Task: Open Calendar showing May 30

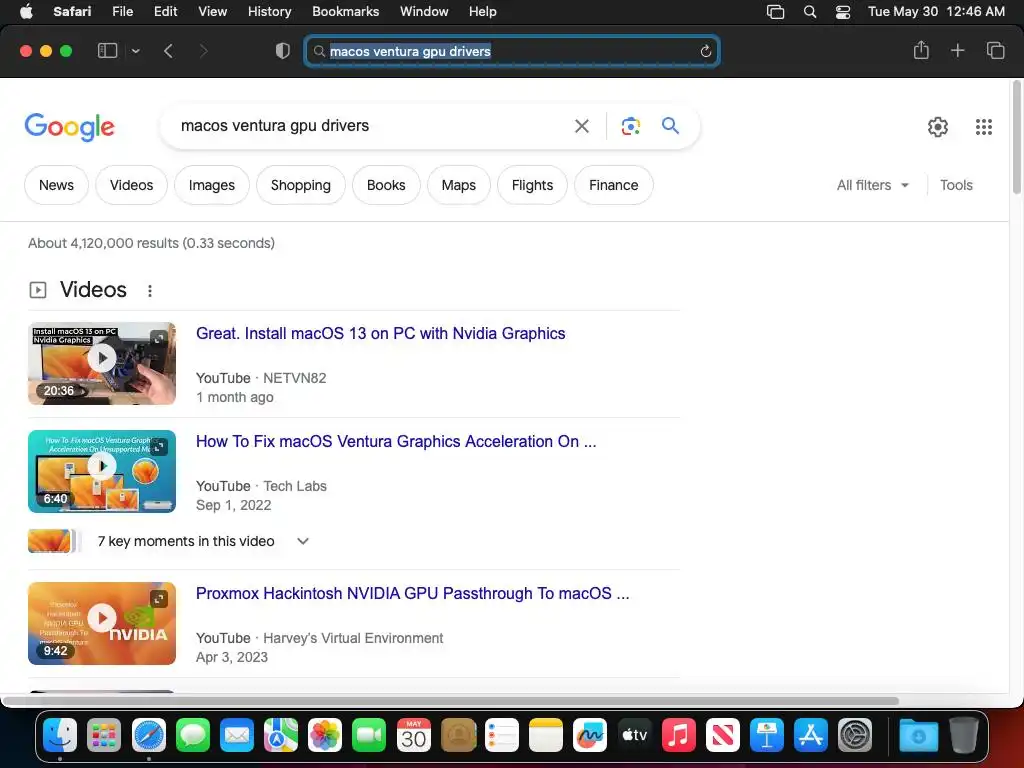Action: coord(413,735)
